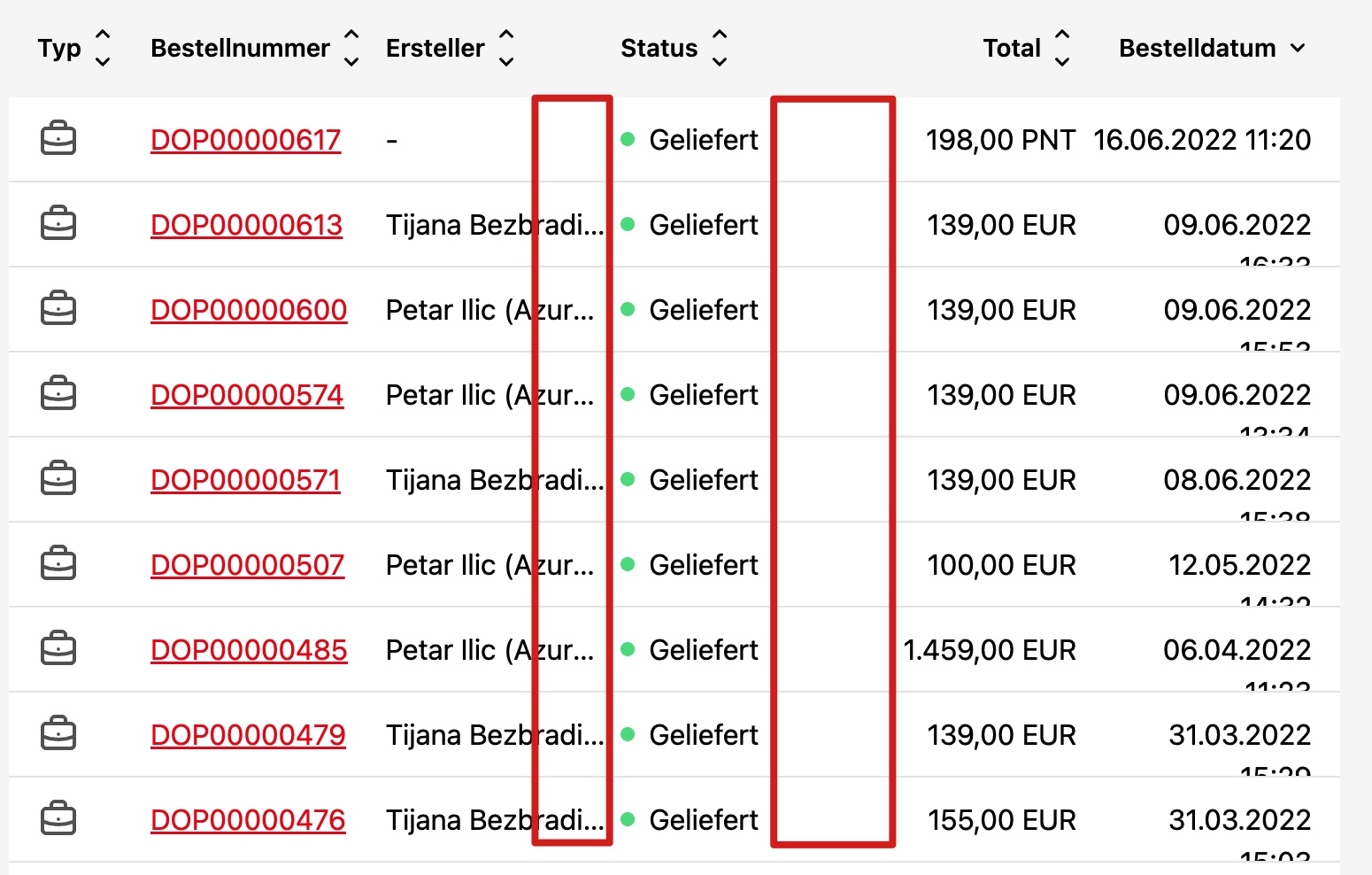This screenshot has height=875, width=1372.
Task: Click briefcase icon beside DOP00000600
Action: [58, 309]
